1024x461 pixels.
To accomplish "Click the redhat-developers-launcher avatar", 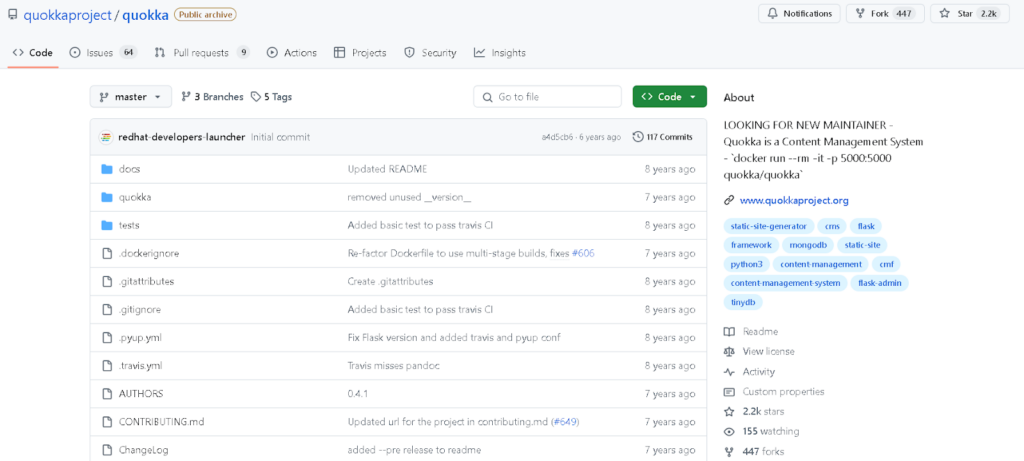I will 106,137.
